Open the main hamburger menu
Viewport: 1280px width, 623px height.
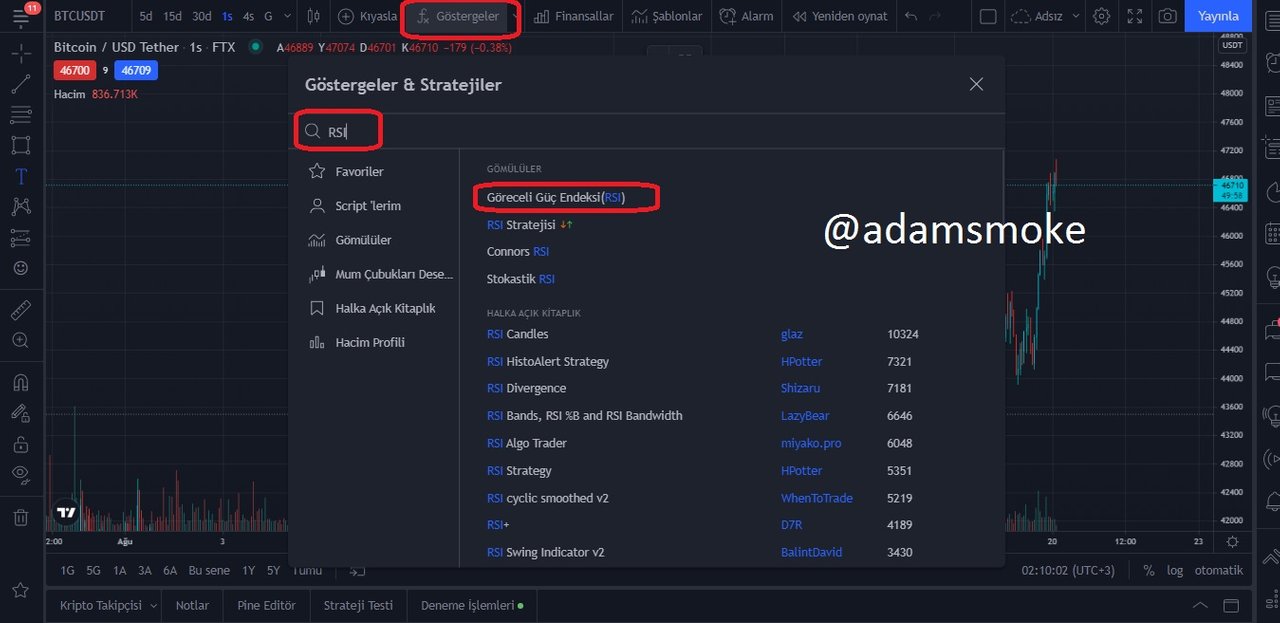(x=20, y=16)
